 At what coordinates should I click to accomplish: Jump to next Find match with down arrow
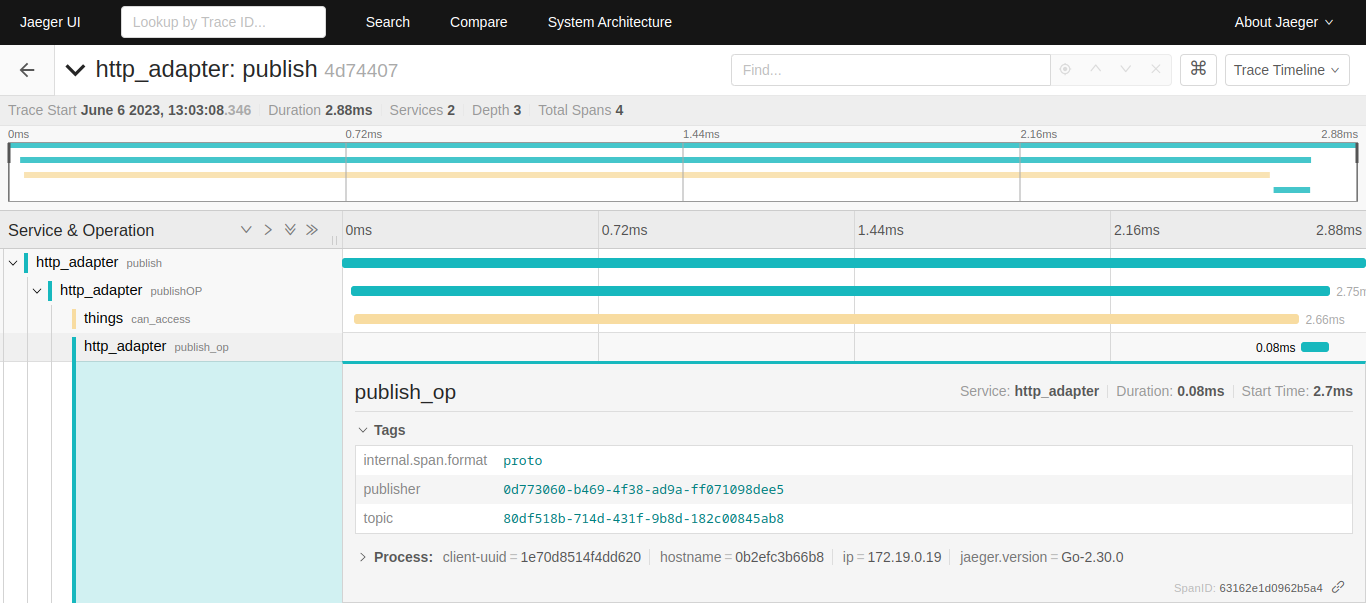(1125, 69)
